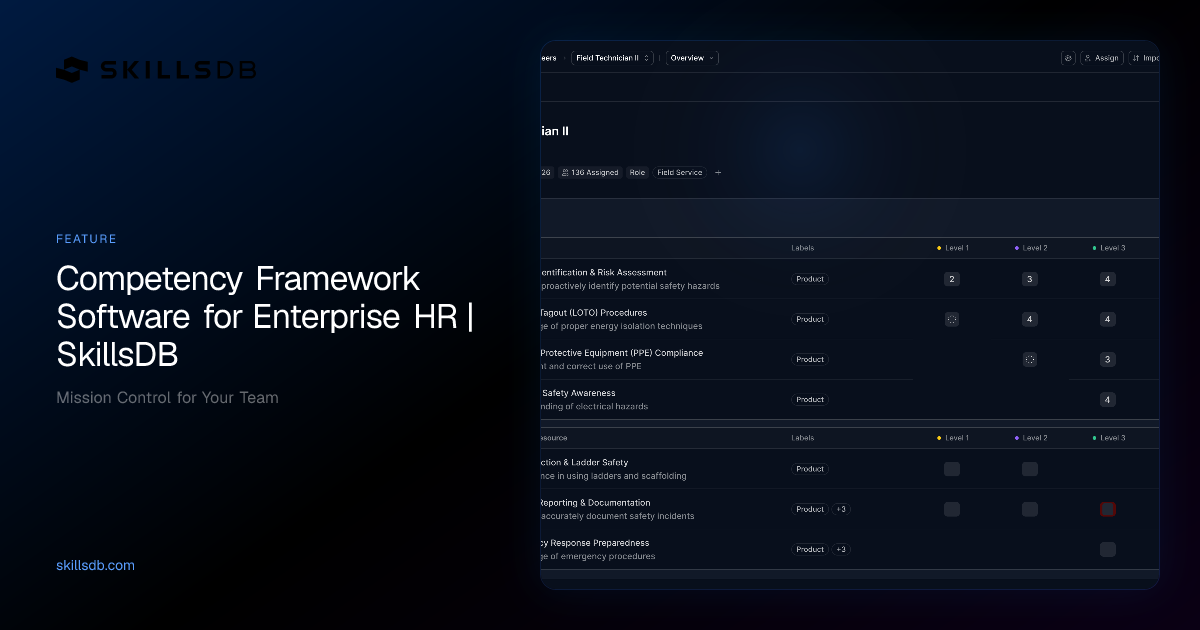Click the FEATURE category label

(87, 239)
